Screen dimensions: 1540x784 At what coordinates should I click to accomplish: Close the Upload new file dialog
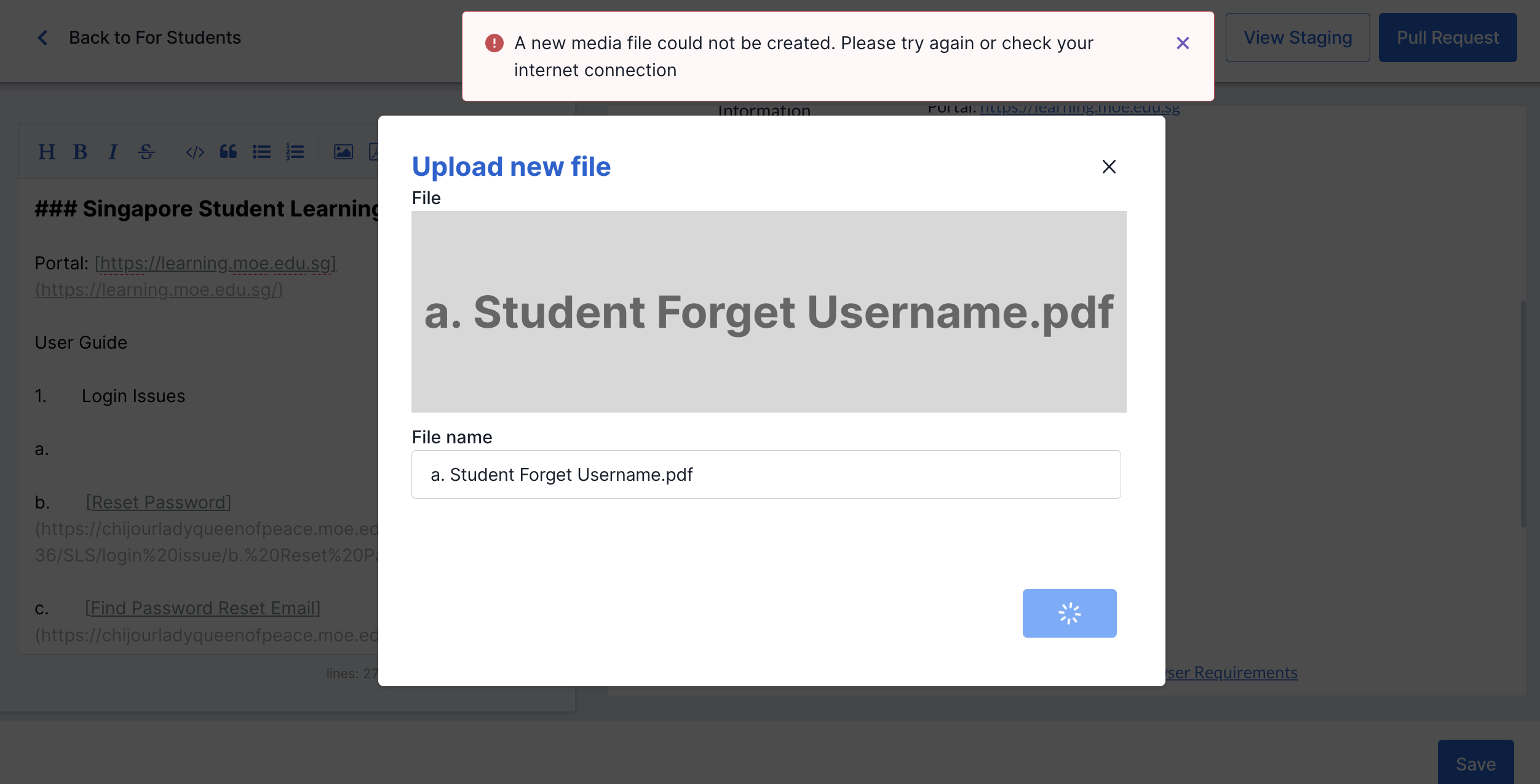(x=1109, y=167)
